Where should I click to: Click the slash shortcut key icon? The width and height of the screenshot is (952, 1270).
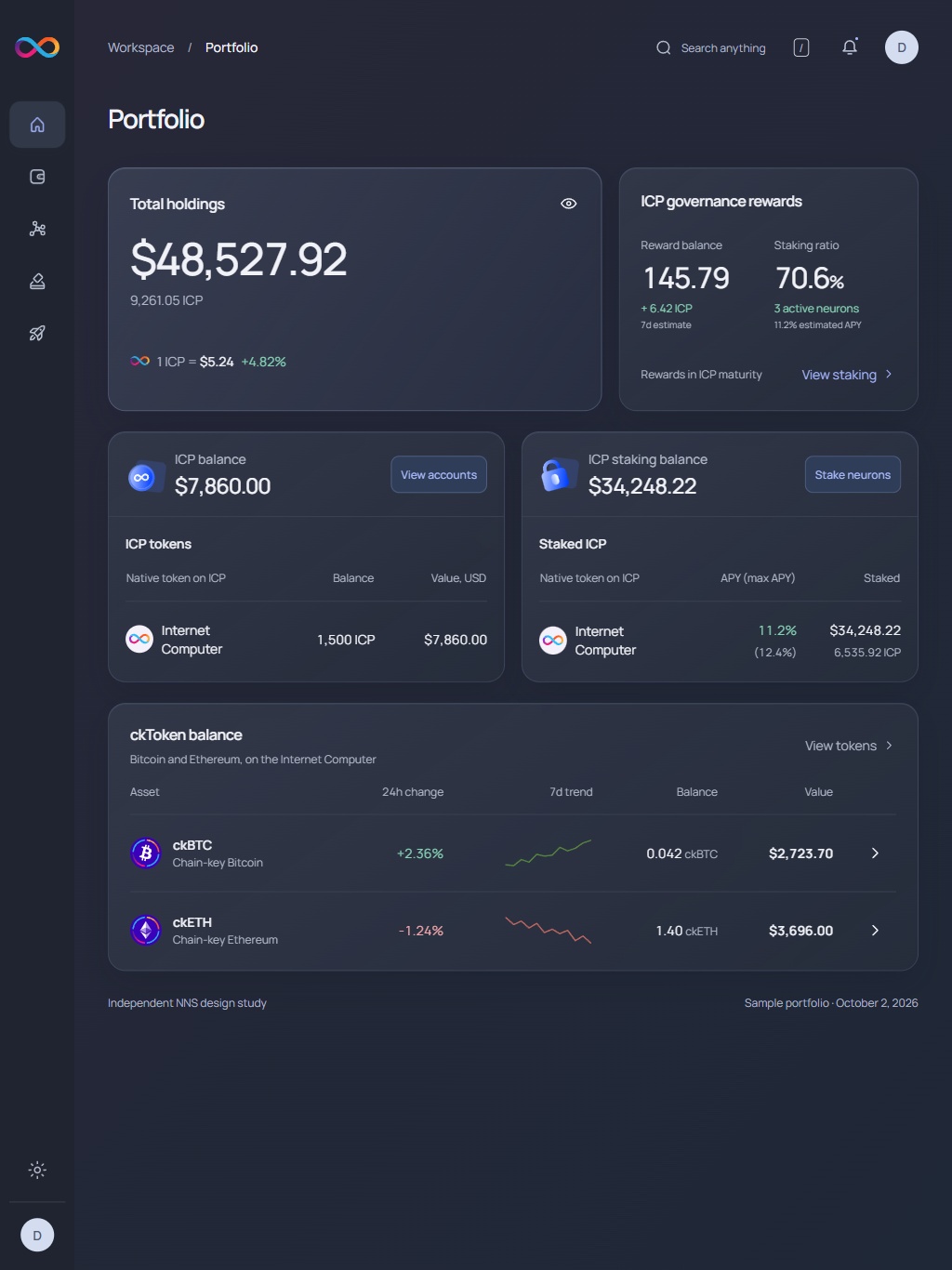pyautogui.click(x=801, y=47)
